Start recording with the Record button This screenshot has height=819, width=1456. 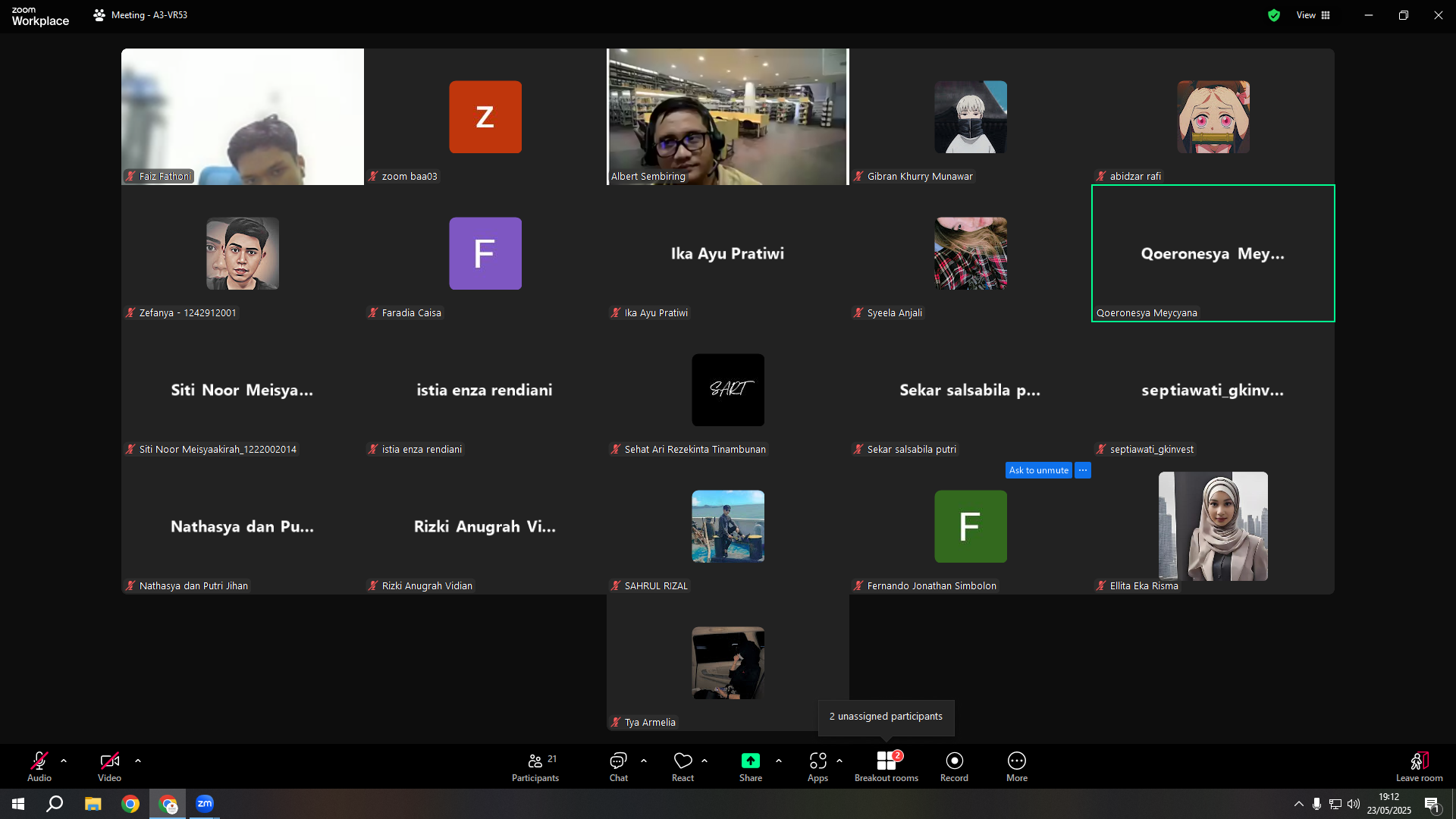954,766
